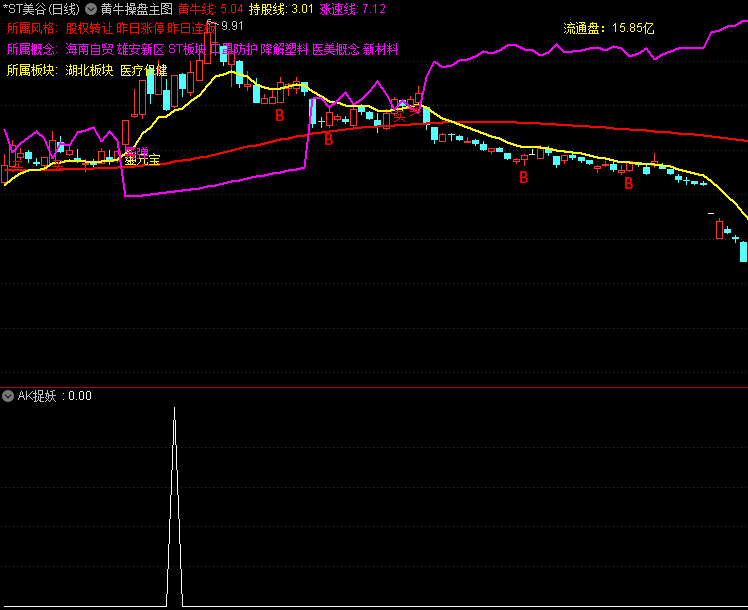The width and height of the screenshot is (748, 610).
Task: Click the 所属板块 label
Action: pos(31,70)
